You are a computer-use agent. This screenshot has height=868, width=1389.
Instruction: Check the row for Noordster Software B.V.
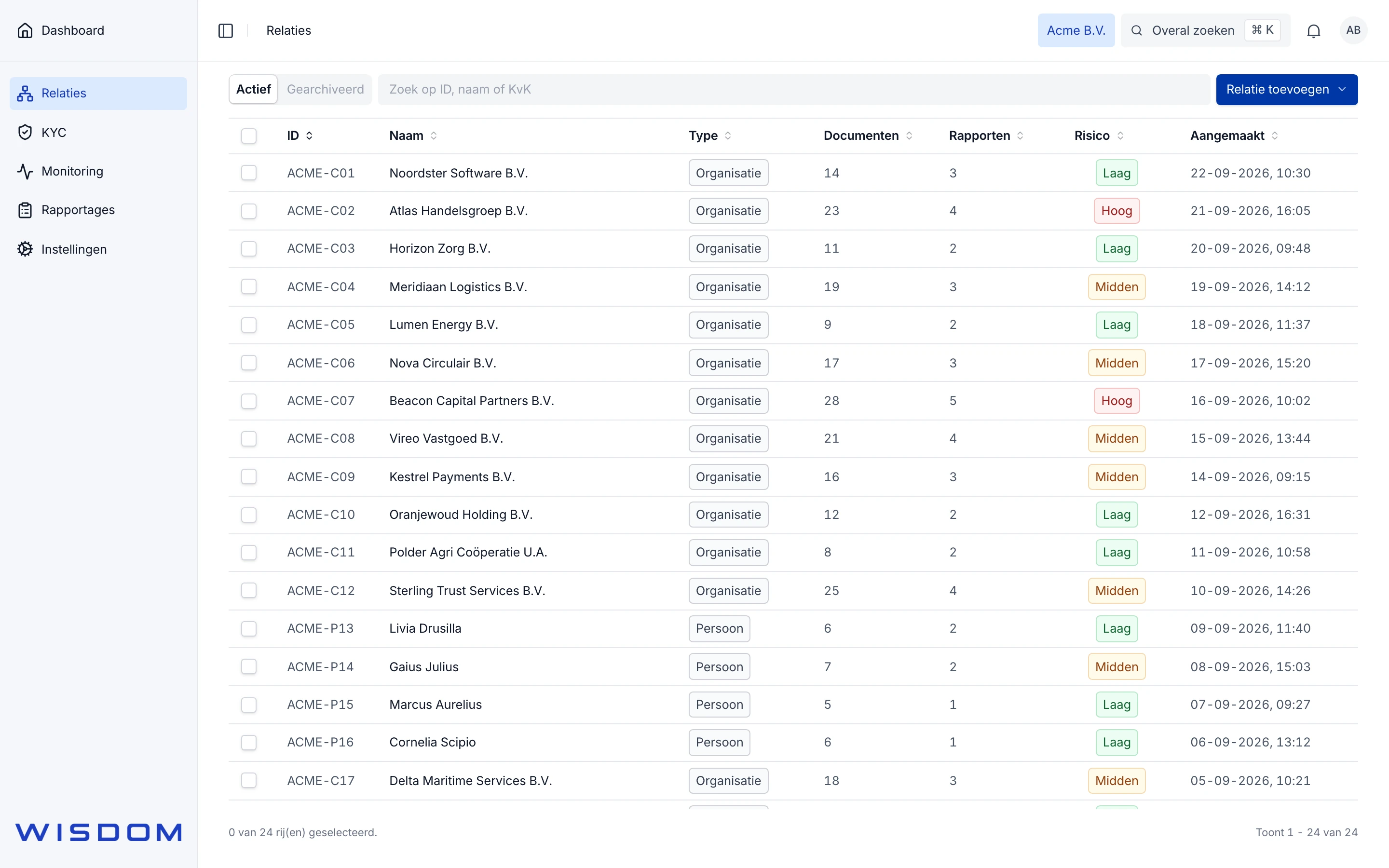tap(248, 173)
